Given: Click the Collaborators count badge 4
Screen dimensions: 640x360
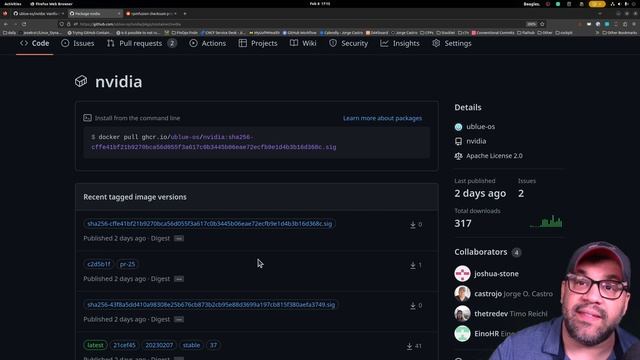Looking at the screenshot, I should (516, 252).
